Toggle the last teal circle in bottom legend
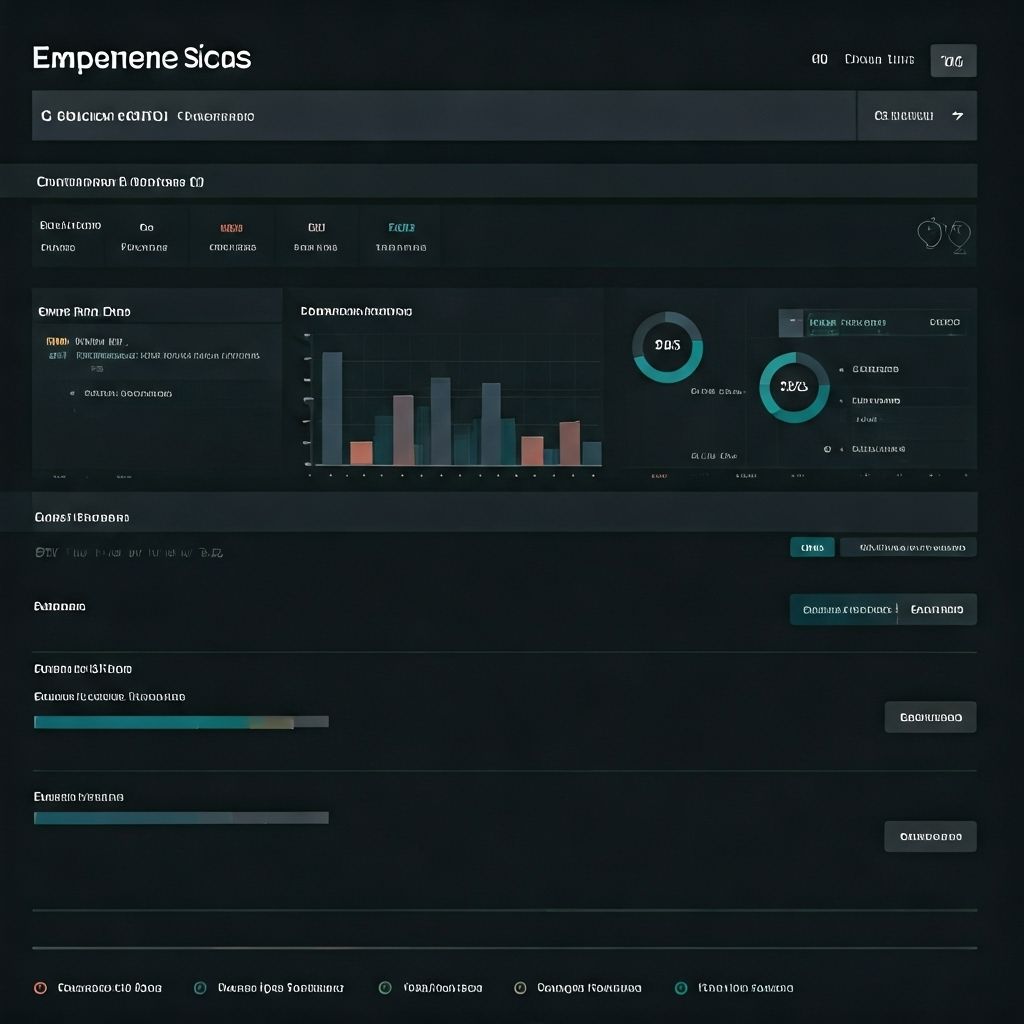1024x1024 pixels. [x=681, y=988]
